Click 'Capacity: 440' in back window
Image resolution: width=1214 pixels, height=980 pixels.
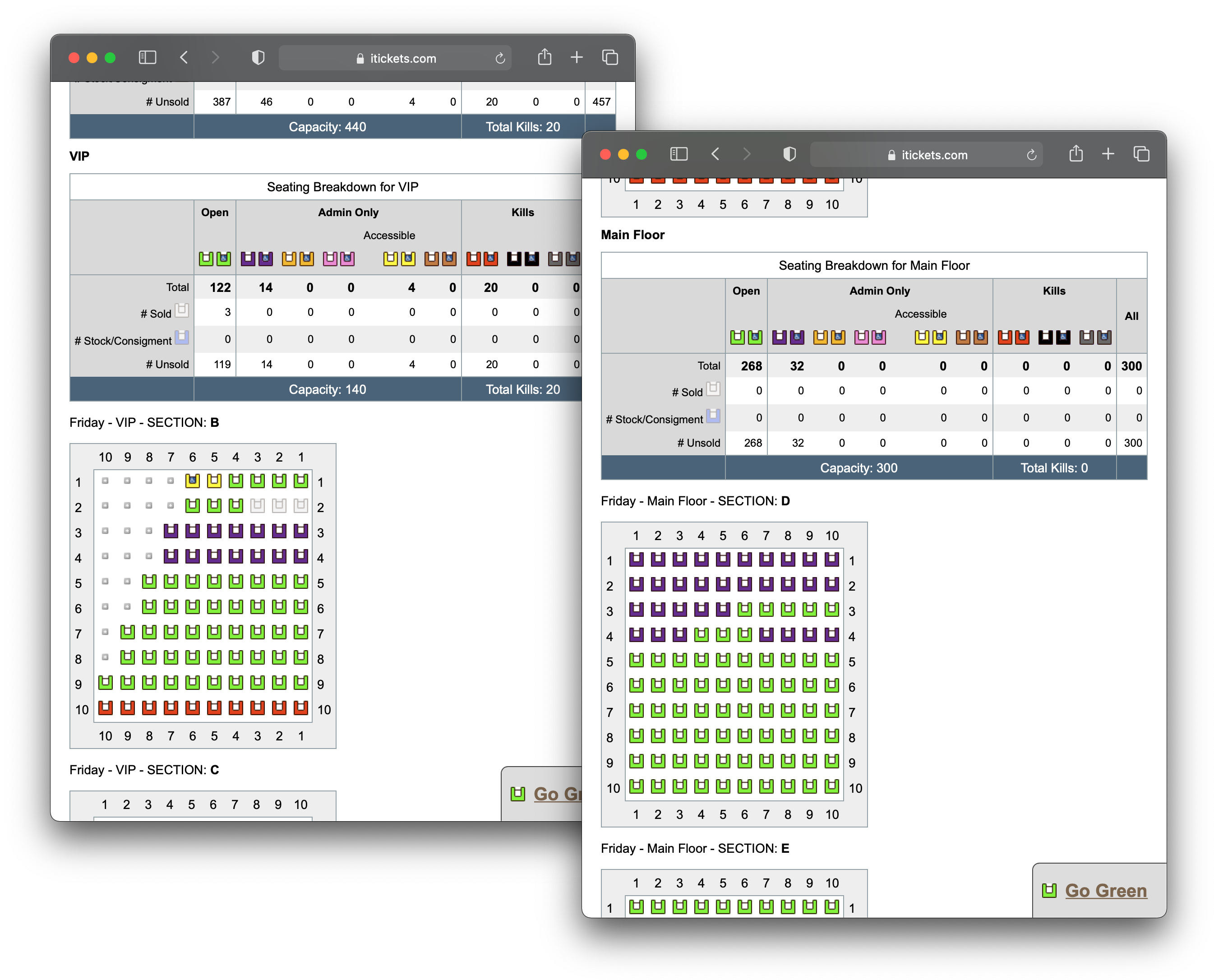tap(327, 127)
